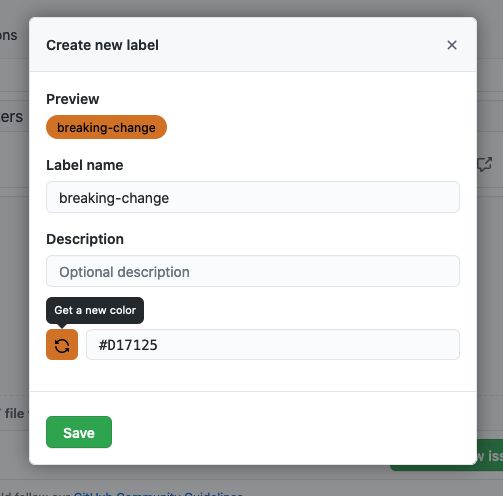Click the Optional description input field

coord(253,271)
